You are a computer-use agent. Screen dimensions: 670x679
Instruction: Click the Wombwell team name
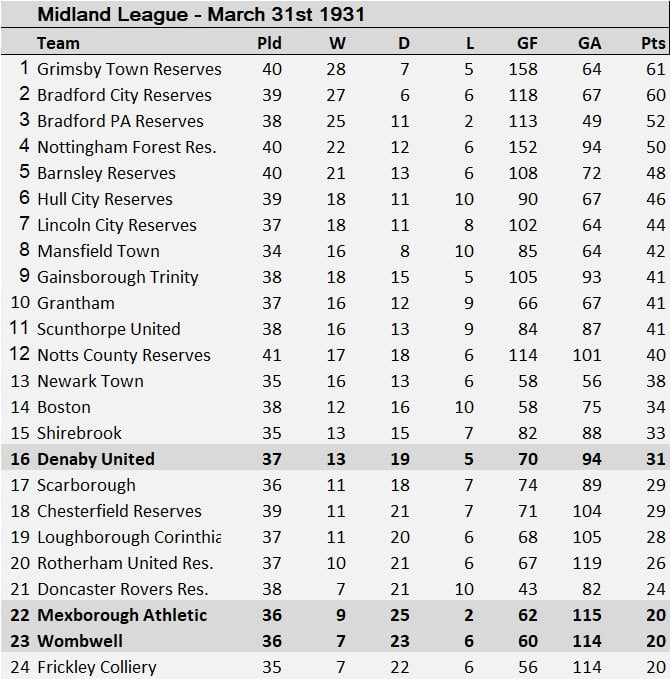tap(80, 641)
